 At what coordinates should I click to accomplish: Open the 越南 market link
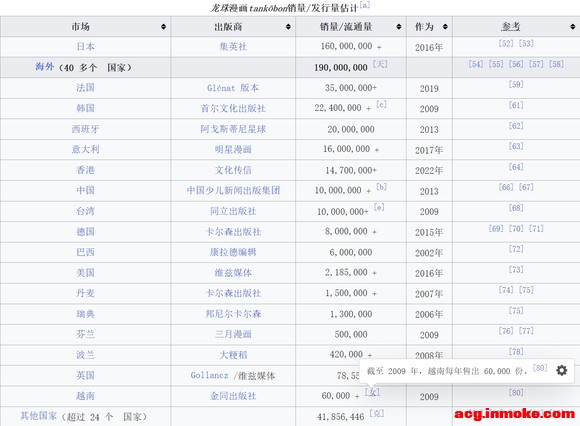pos(85,396)
